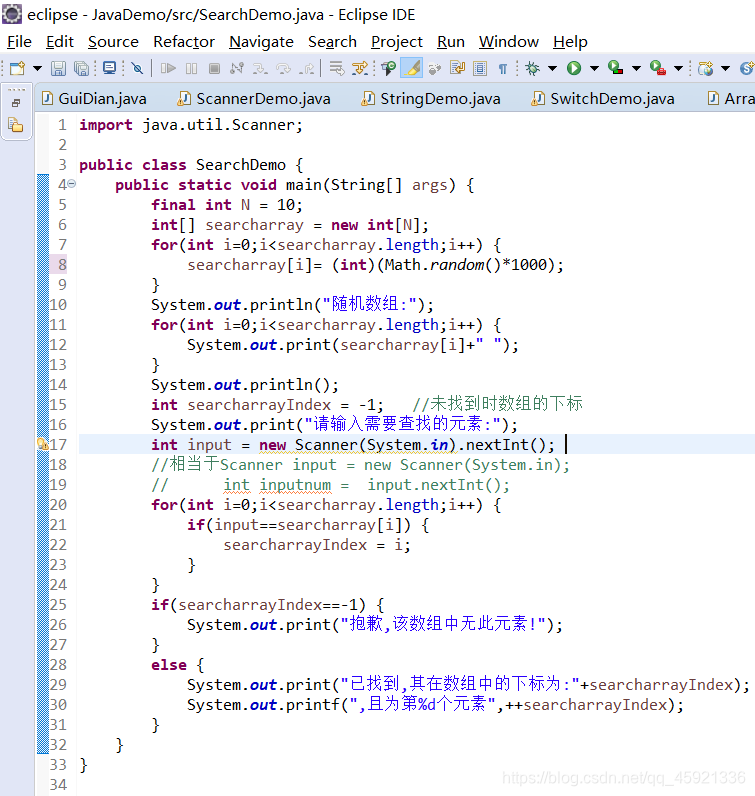
Task: Open the Window menu
Action: [509, 42]
